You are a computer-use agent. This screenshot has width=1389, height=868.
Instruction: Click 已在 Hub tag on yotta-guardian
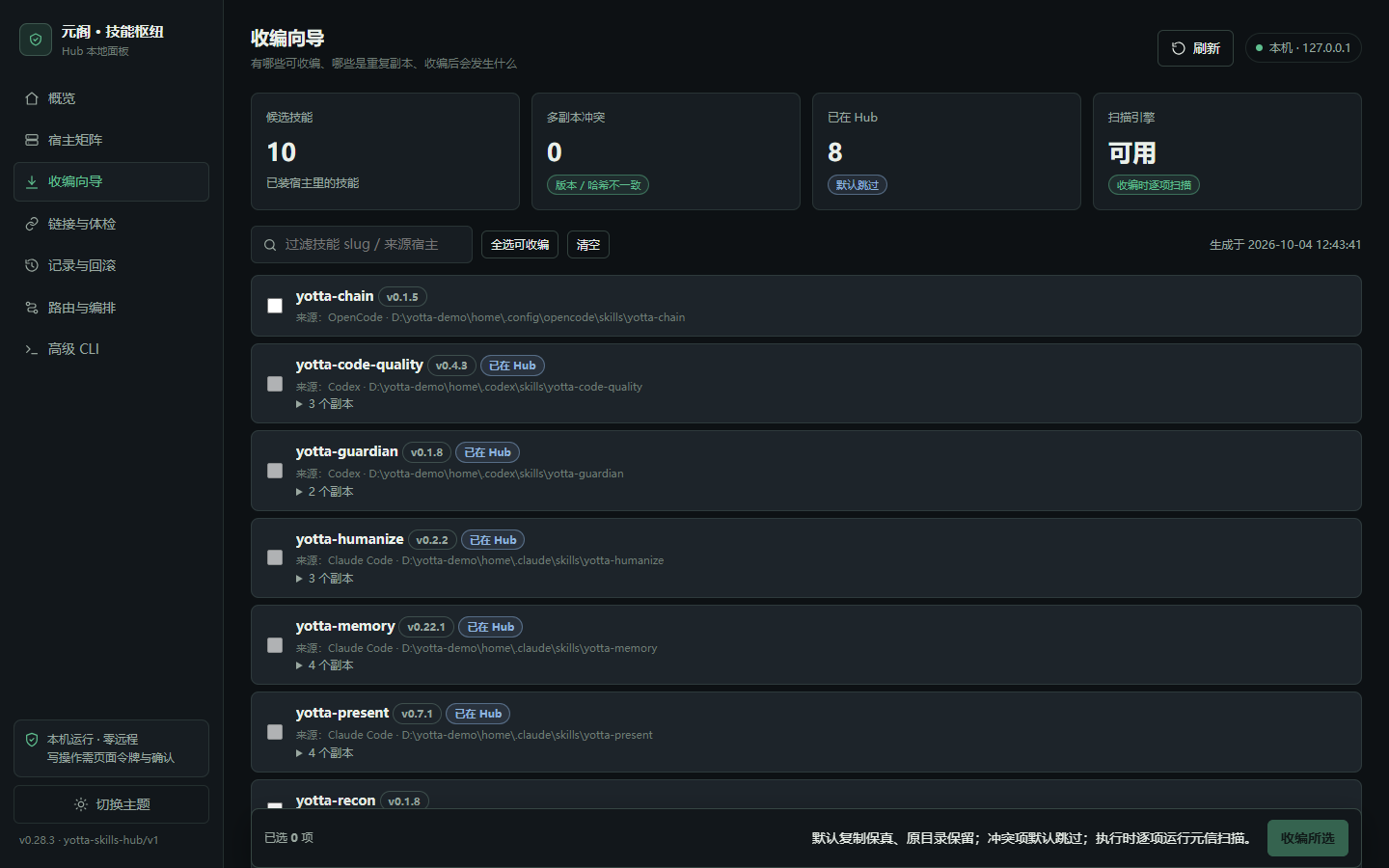[487, 452]
